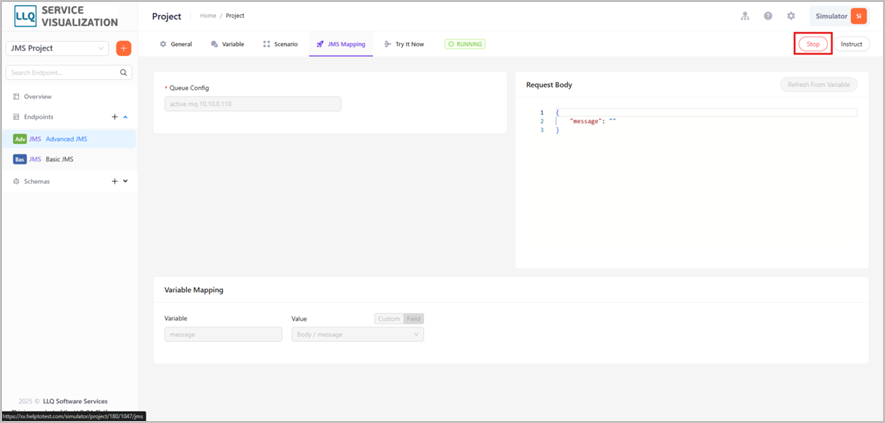This screenshot has height=423, width=885.
Task: Click the search magnifier icon
Action: coord(124,72)
